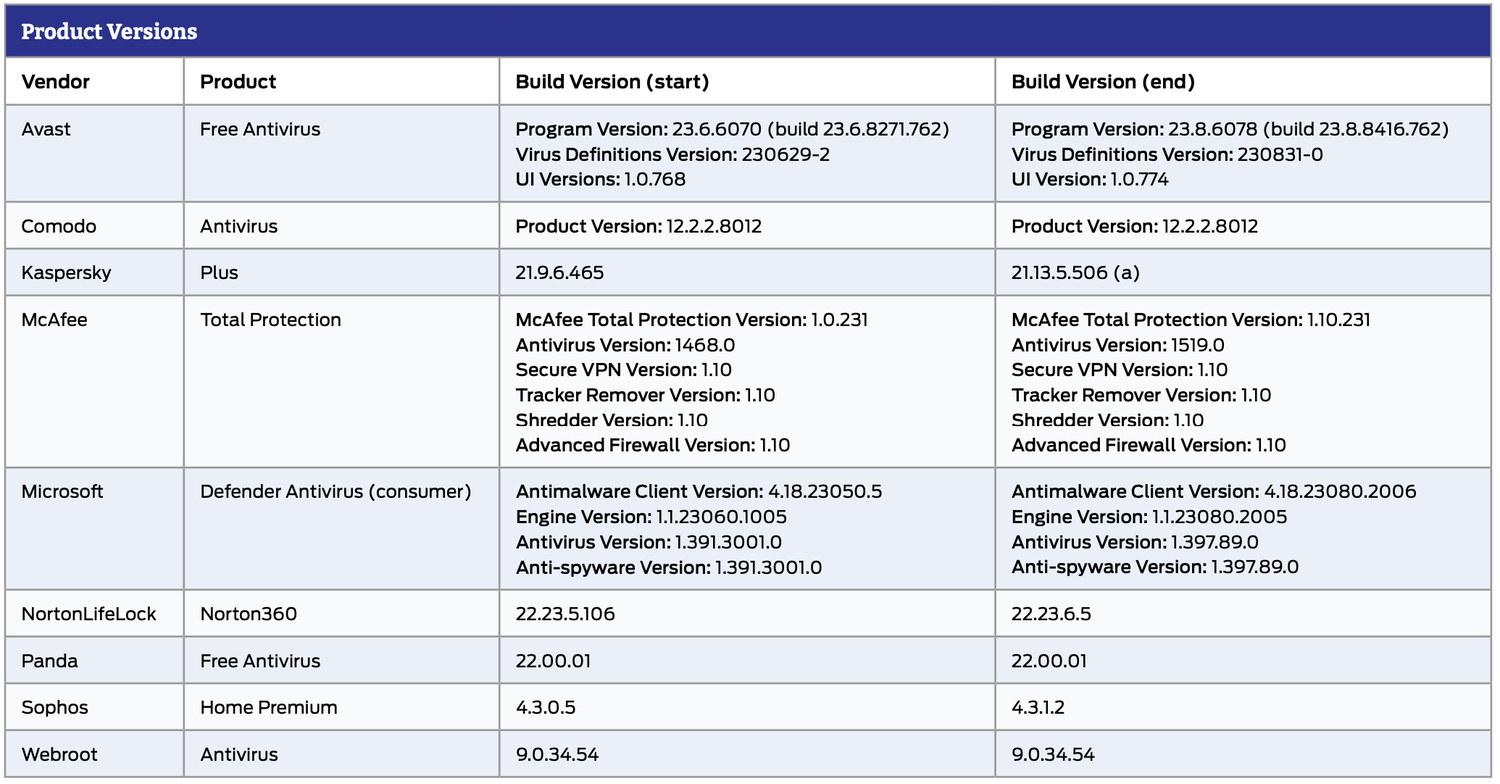Screen dimensions: 1500x784
Task: Select the Kaspersky vendor cell
Action: tap(66, 273)
